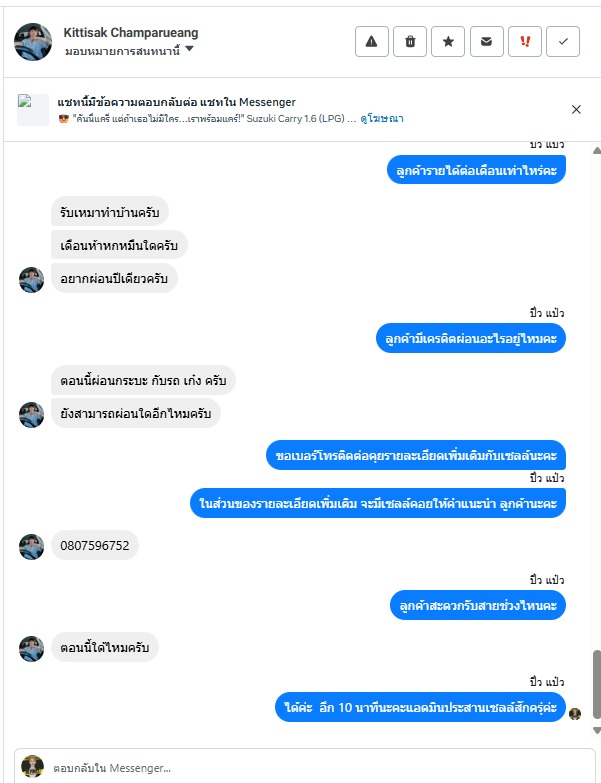Screen dimensions: 601x783
Task: Close the Messenger ad reply banner
Action: [576, 109]
